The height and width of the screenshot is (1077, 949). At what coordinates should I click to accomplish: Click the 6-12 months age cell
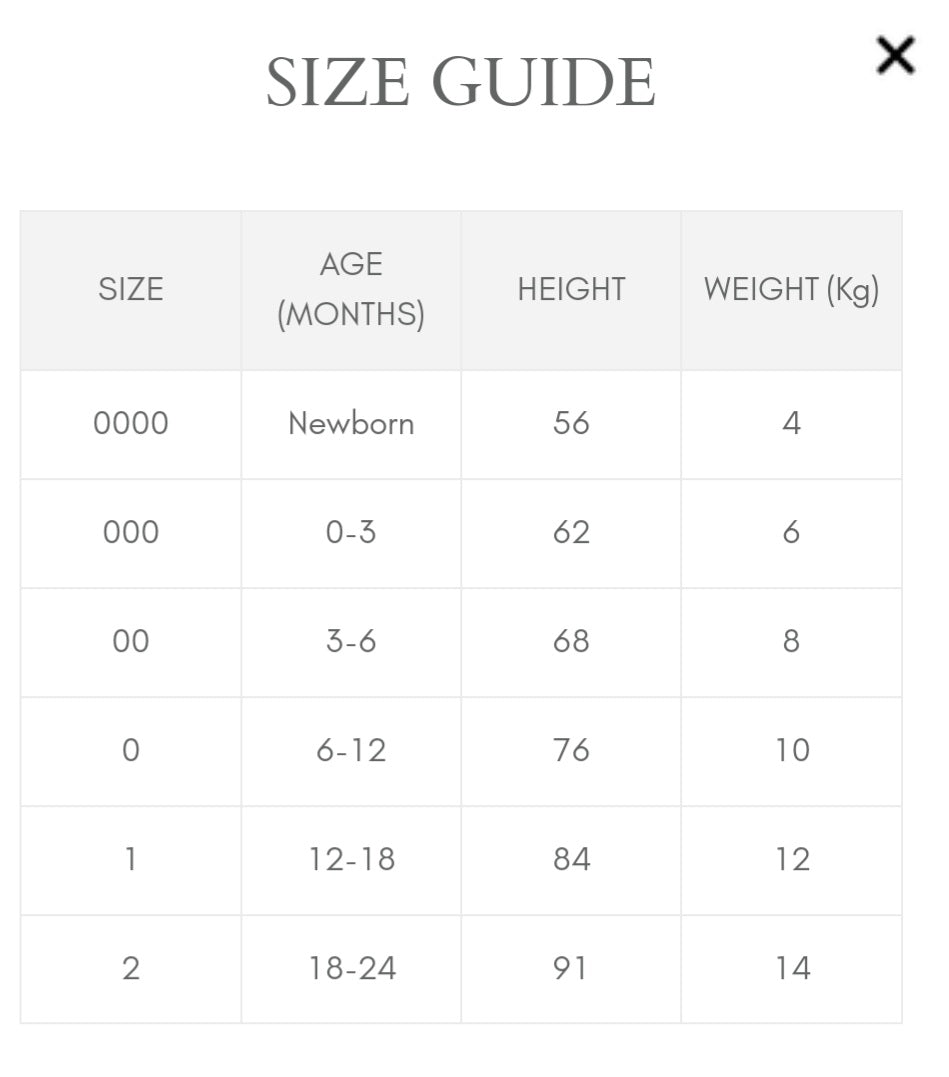[x=351, y=751]
